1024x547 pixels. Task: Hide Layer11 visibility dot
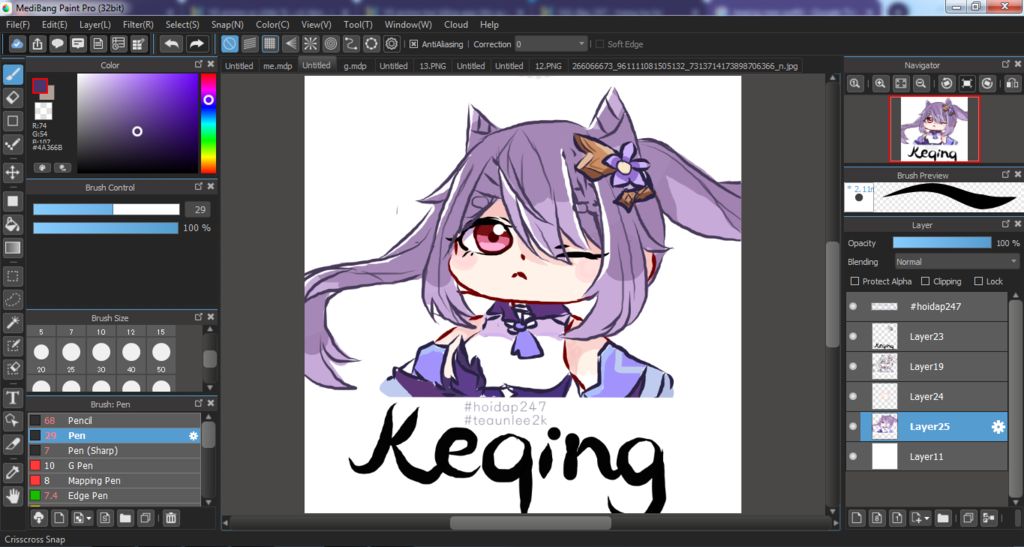(853, 456)
